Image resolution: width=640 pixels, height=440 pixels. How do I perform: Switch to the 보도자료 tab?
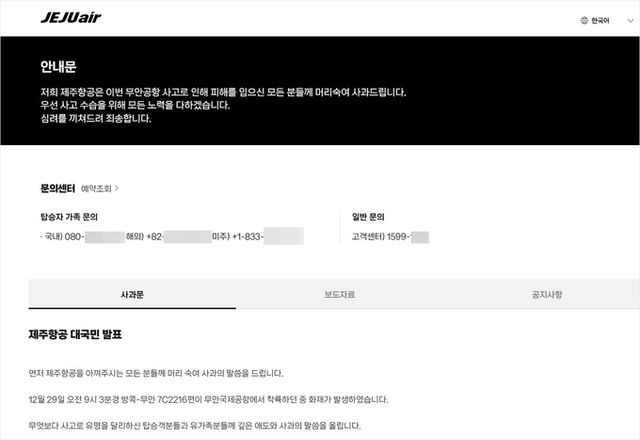(x=340, y=294)
